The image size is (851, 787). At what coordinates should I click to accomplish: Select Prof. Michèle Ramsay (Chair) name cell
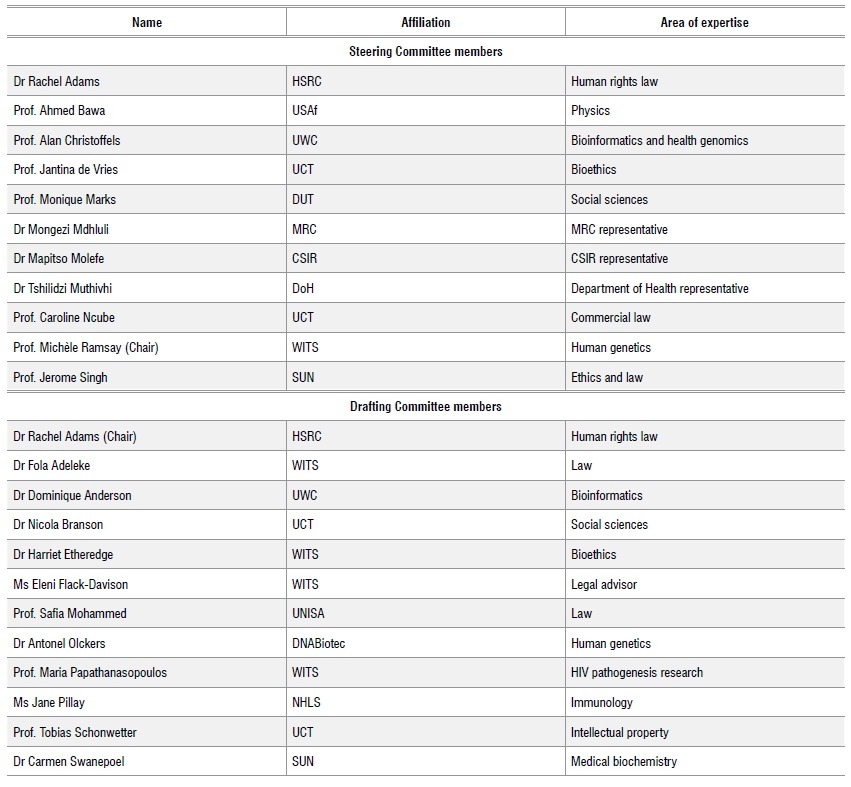(x=86, y=348)
